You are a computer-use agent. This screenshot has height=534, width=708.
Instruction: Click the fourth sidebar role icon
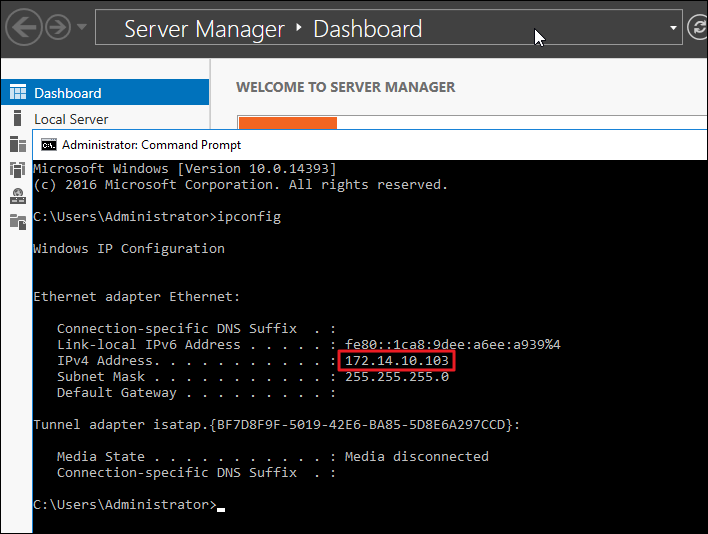(x=18, y=170)
